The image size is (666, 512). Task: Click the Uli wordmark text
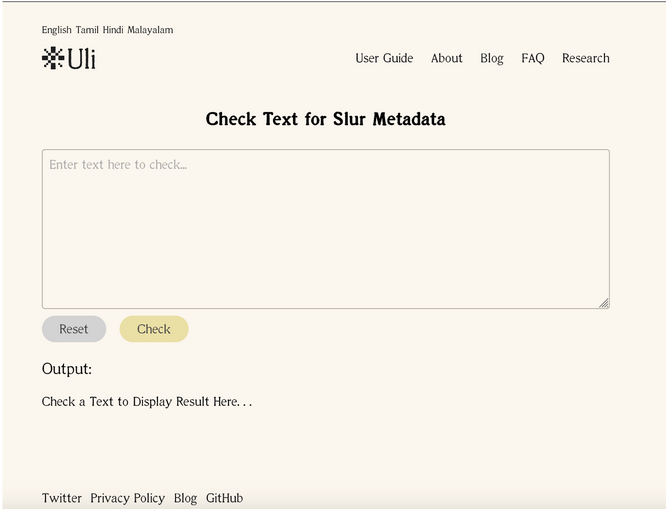[x=82, y=58]
